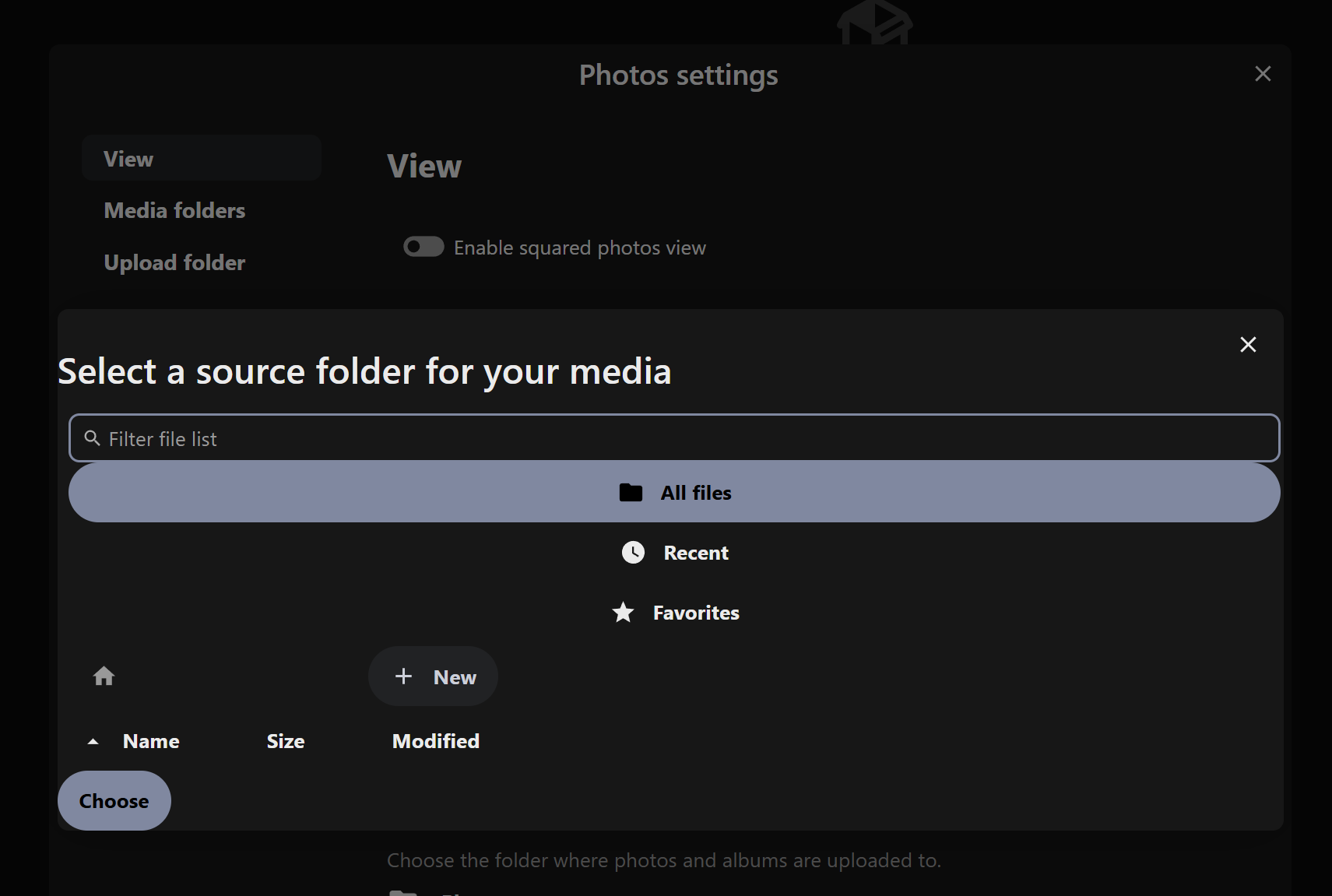
Task: Click the plus icon on New button
Action: tap(403, 676)
